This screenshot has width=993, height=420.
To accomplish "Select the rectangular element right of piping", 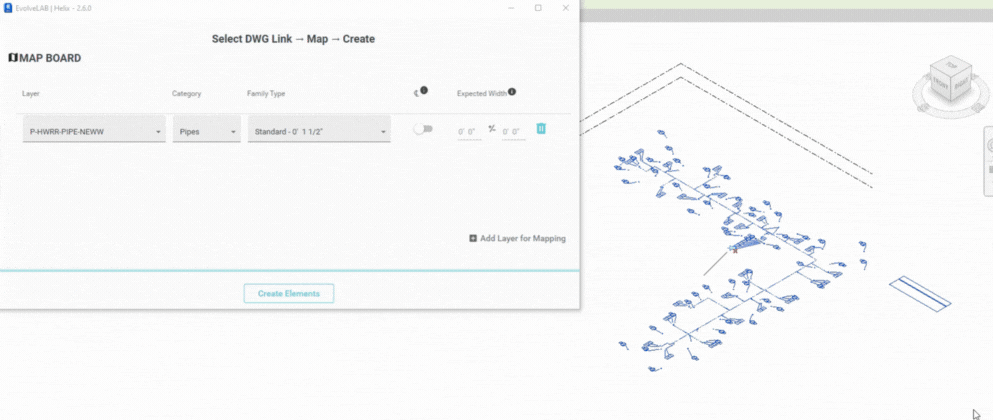I will coord(920,292).
